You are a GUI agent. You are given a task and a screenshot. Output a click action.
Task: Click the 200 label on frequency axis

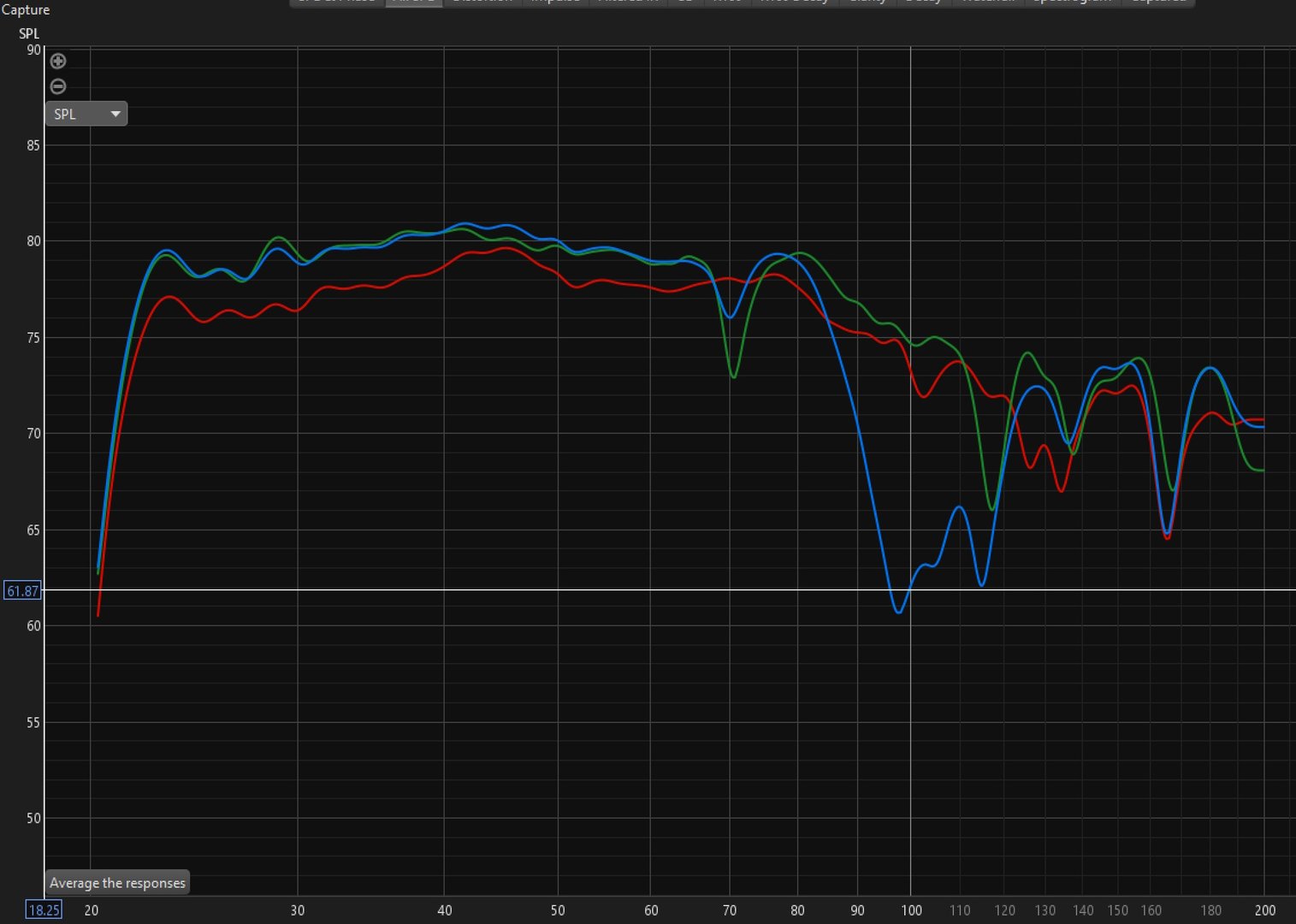[x=1265, y=910]
